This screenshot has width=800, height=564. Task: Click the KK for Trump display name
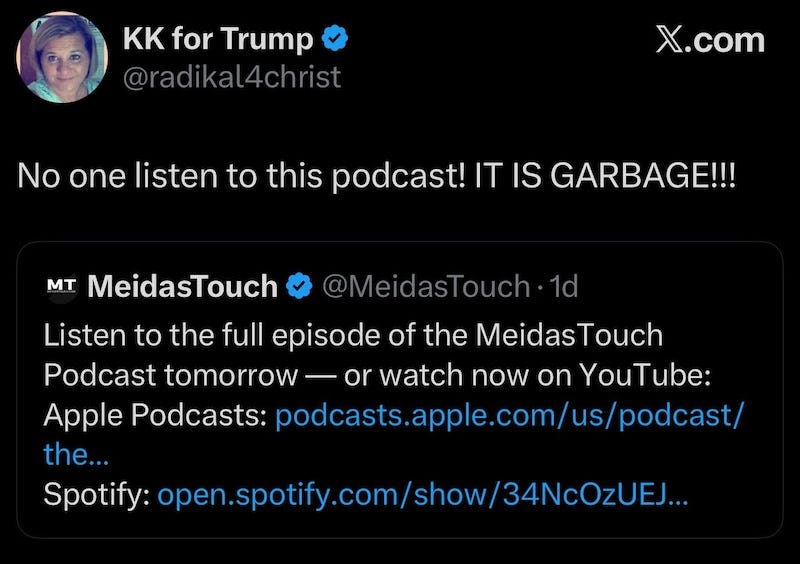coord(217,39)
